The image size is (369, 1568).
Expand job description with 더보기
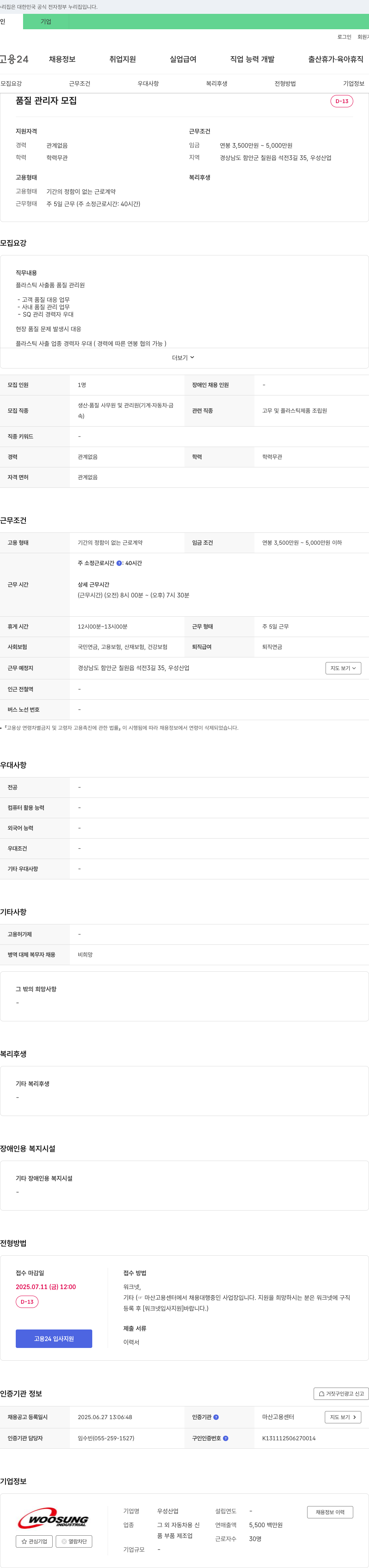(183, 358)
